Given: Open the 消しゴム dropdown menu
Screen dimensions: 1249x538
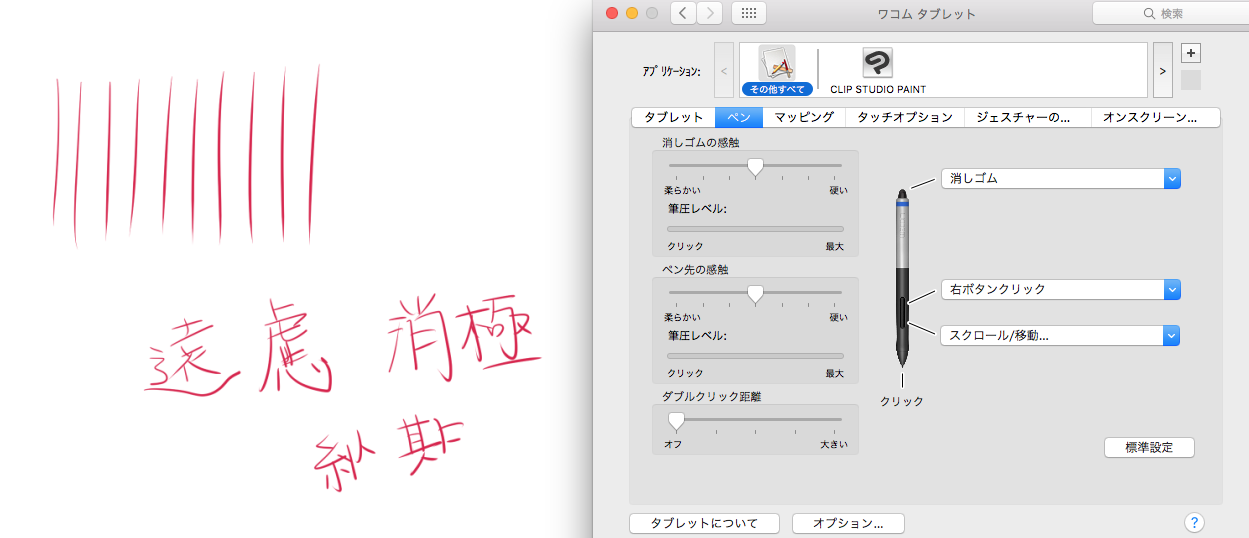Looking at the screenshot, I should tap(1060, 178).
